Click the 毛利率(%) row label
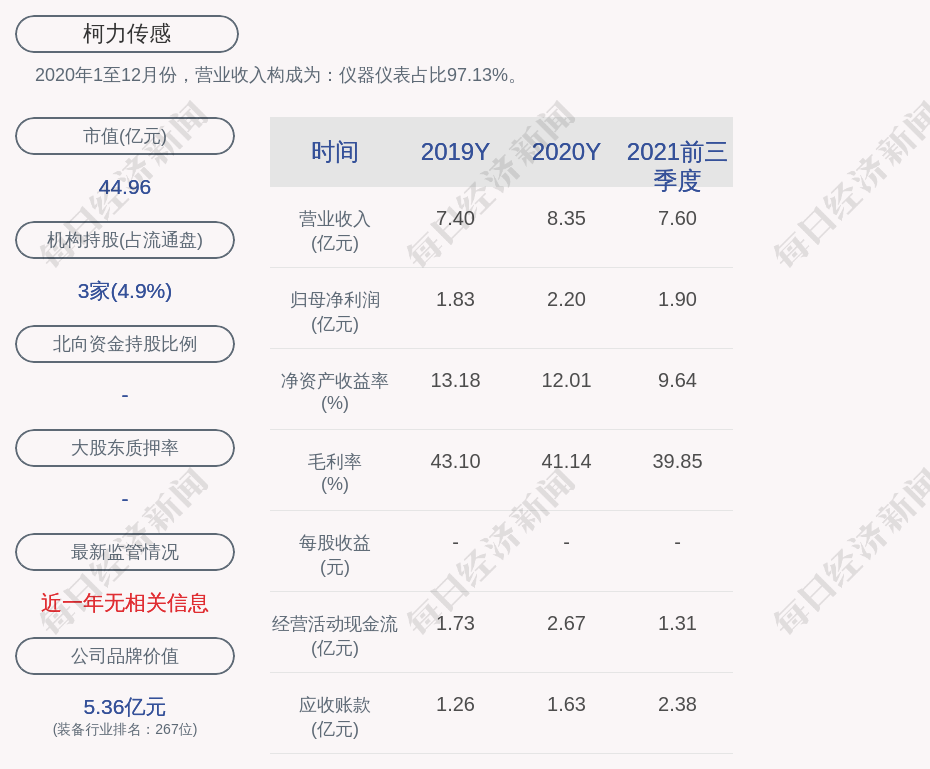 (x=335, y=470)
